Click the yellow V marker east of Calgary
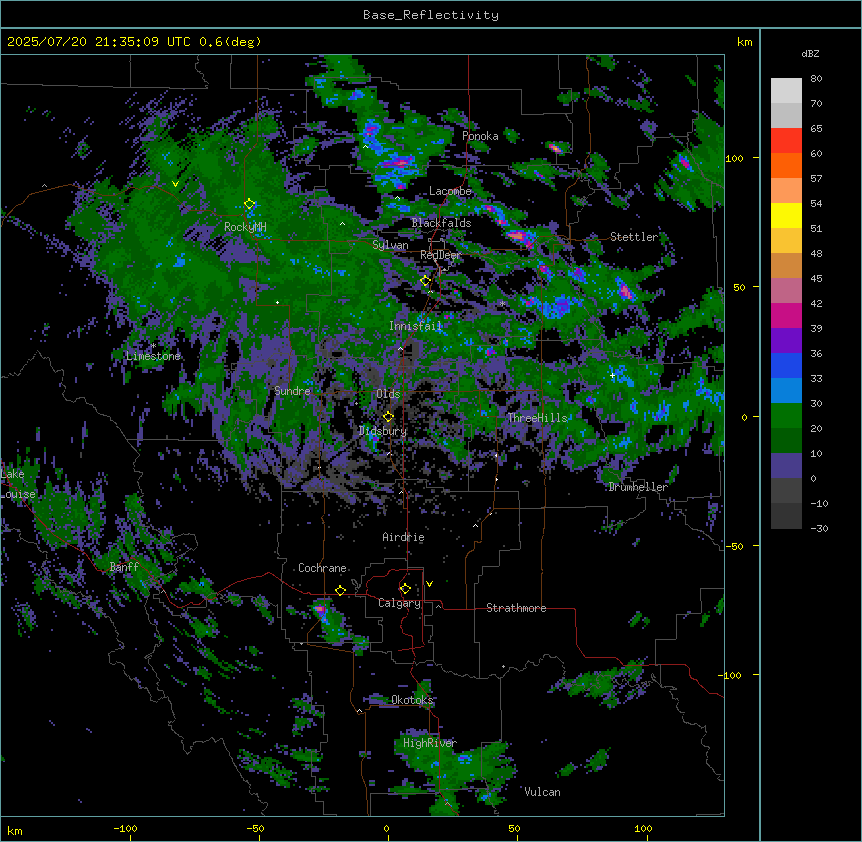The width and height of the screenshot is (862, 842). tap(429, 584)
